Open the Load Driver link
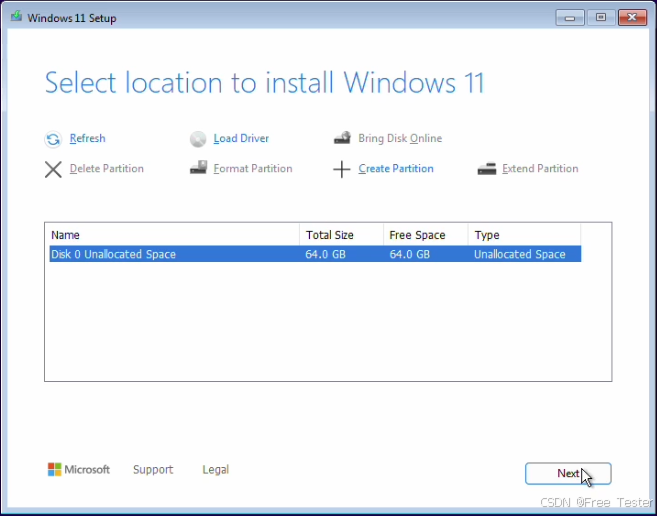The width and height of the screenshot is (657, 516). click(241, 138)
